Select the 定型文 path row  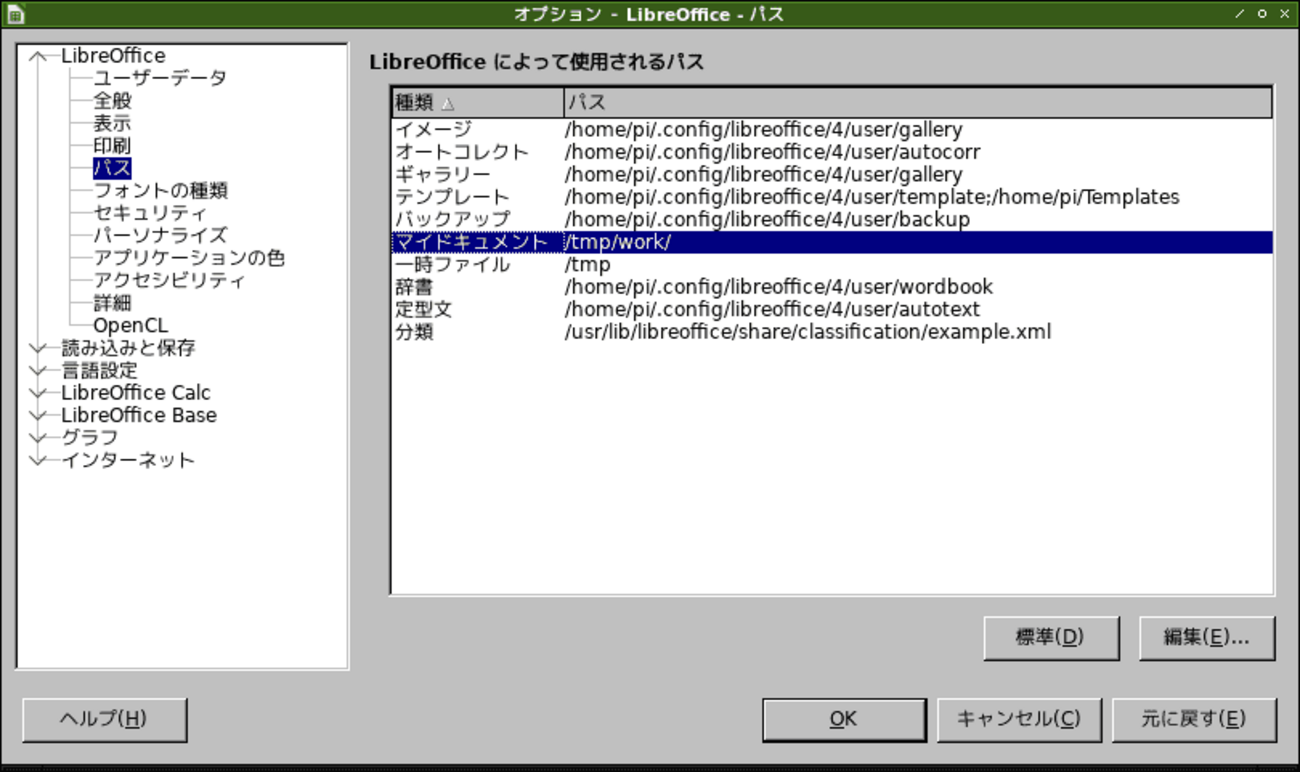832,310
